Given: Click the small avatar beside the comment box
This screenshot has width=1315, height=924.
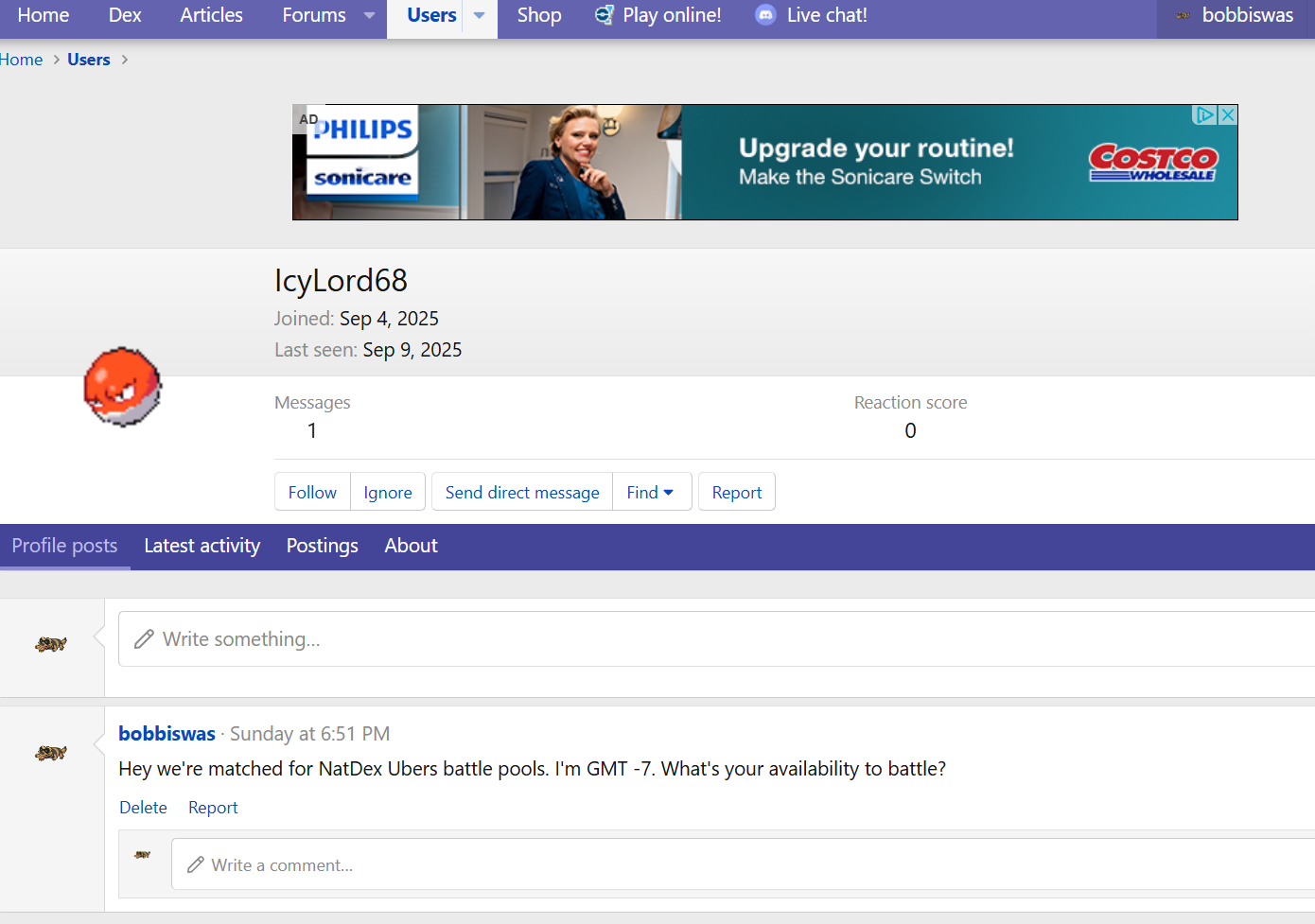Looking at the screenshot, I should coord(143,855).
